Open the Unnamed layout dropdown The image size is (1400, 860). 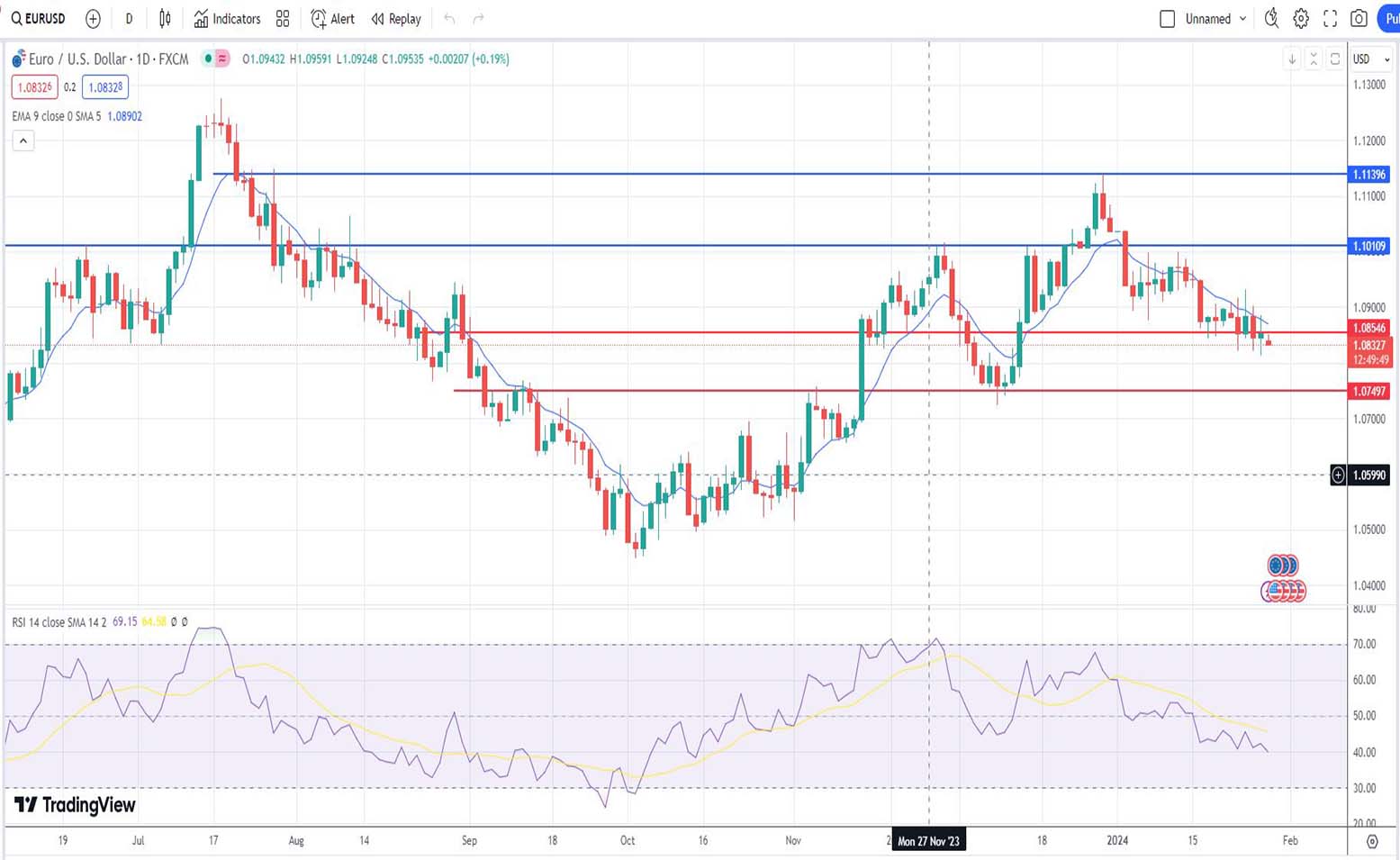click(1215, 19)
